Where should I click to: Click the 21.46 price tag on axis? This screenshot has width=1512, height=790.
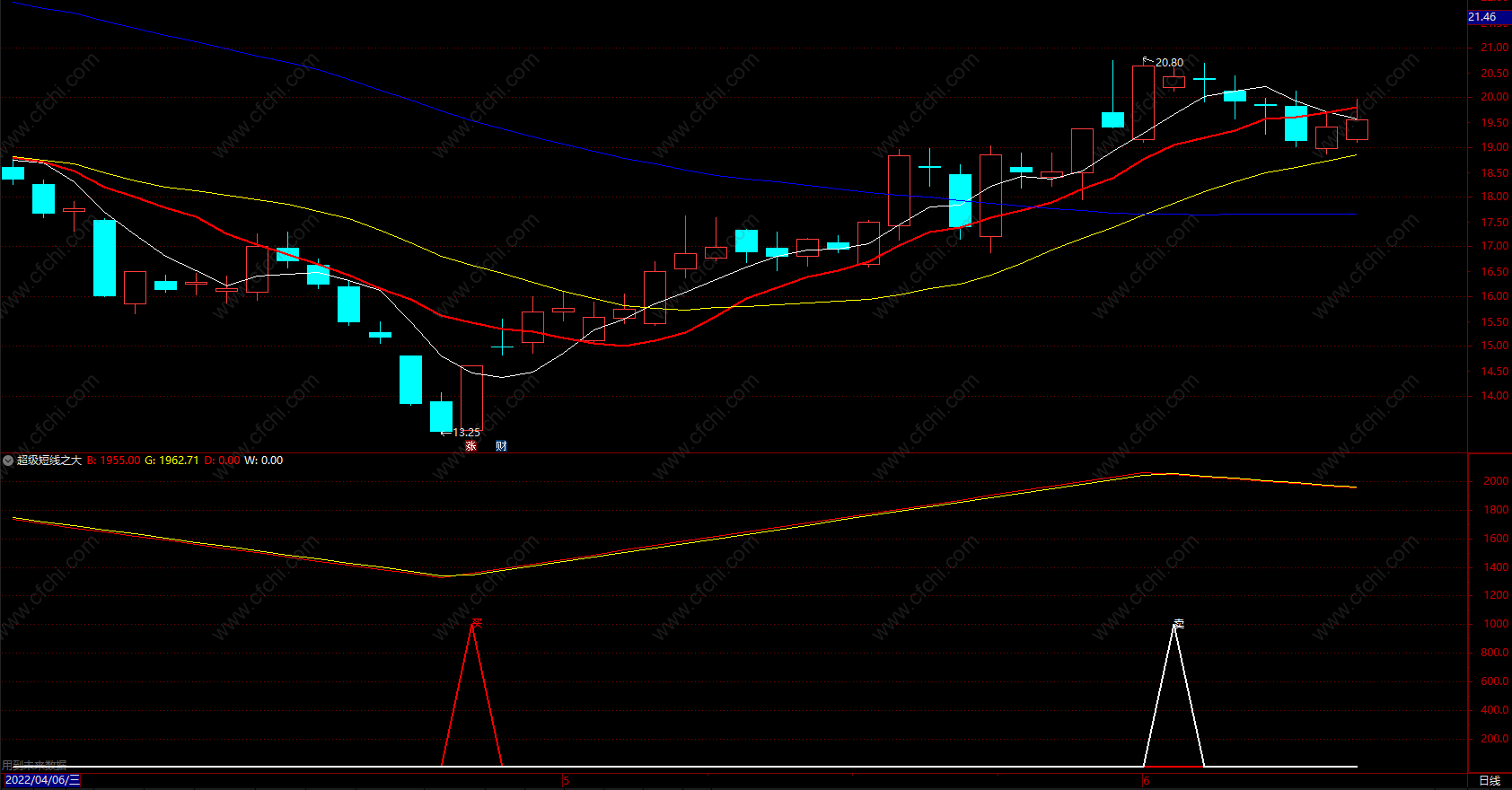[1489, 17]
